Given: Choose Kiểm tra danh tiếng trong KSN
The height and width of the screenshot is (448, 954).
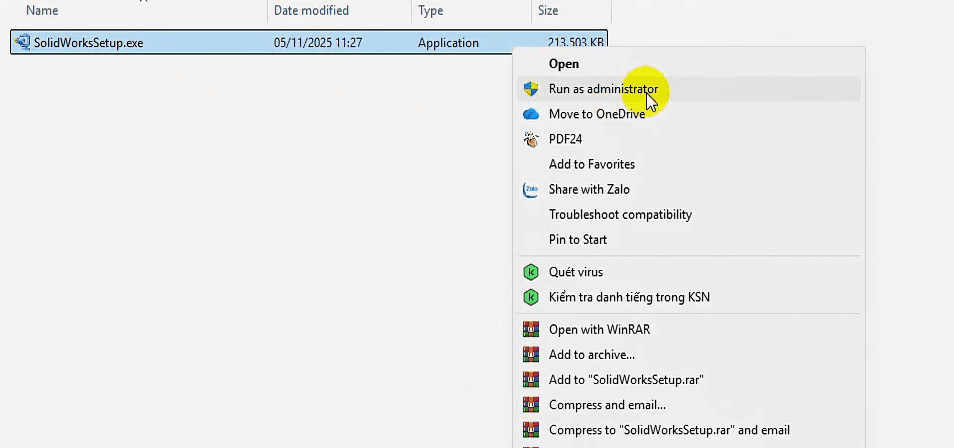Looking at the screenshot, I should coord(688,297).
